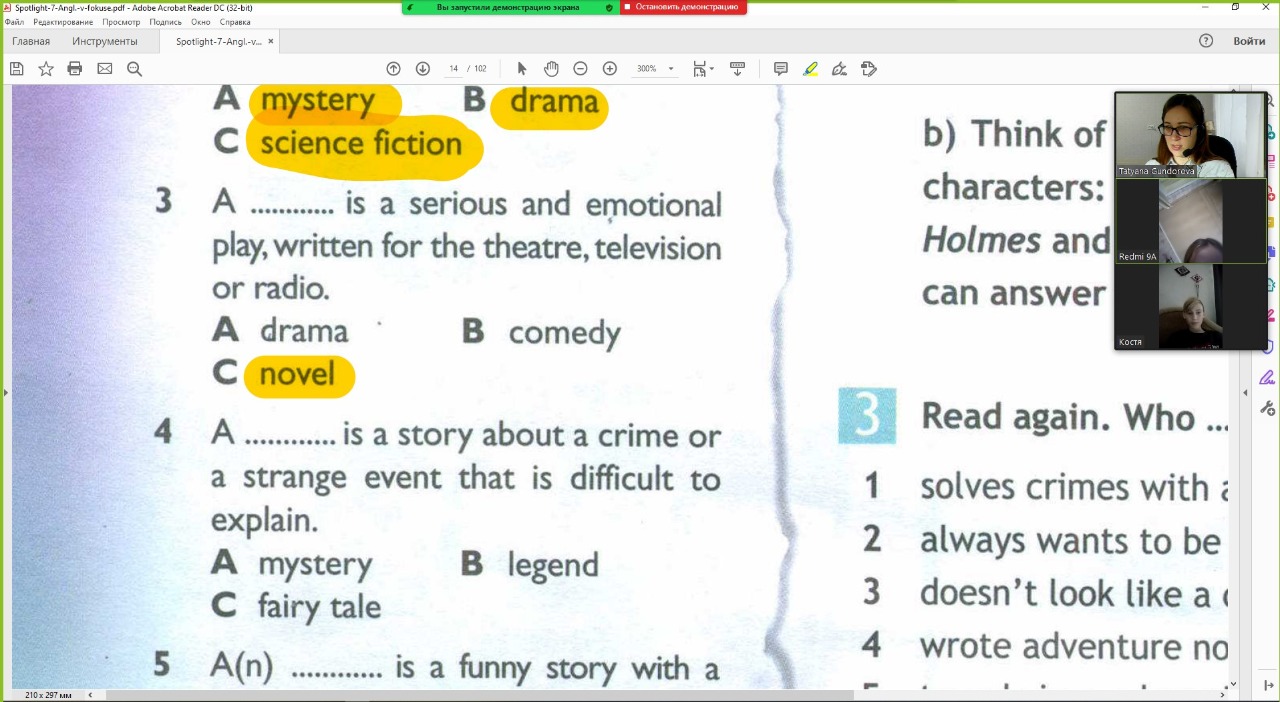Select the Hand pan tool
The image size is (1280, 702).
pyautogui.click(x=551, y=69)
